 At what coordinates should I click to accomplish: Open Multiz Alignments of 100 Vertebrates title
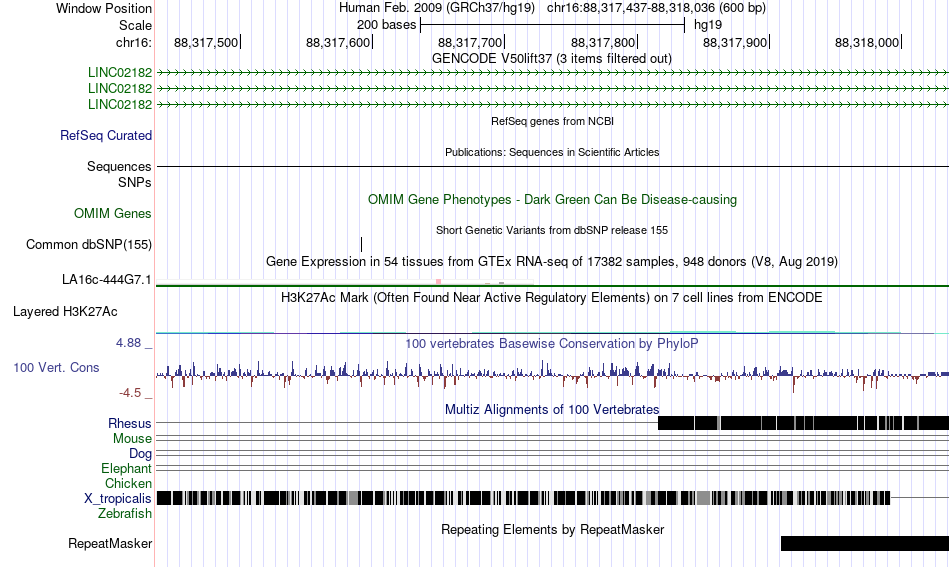(552, 410)
